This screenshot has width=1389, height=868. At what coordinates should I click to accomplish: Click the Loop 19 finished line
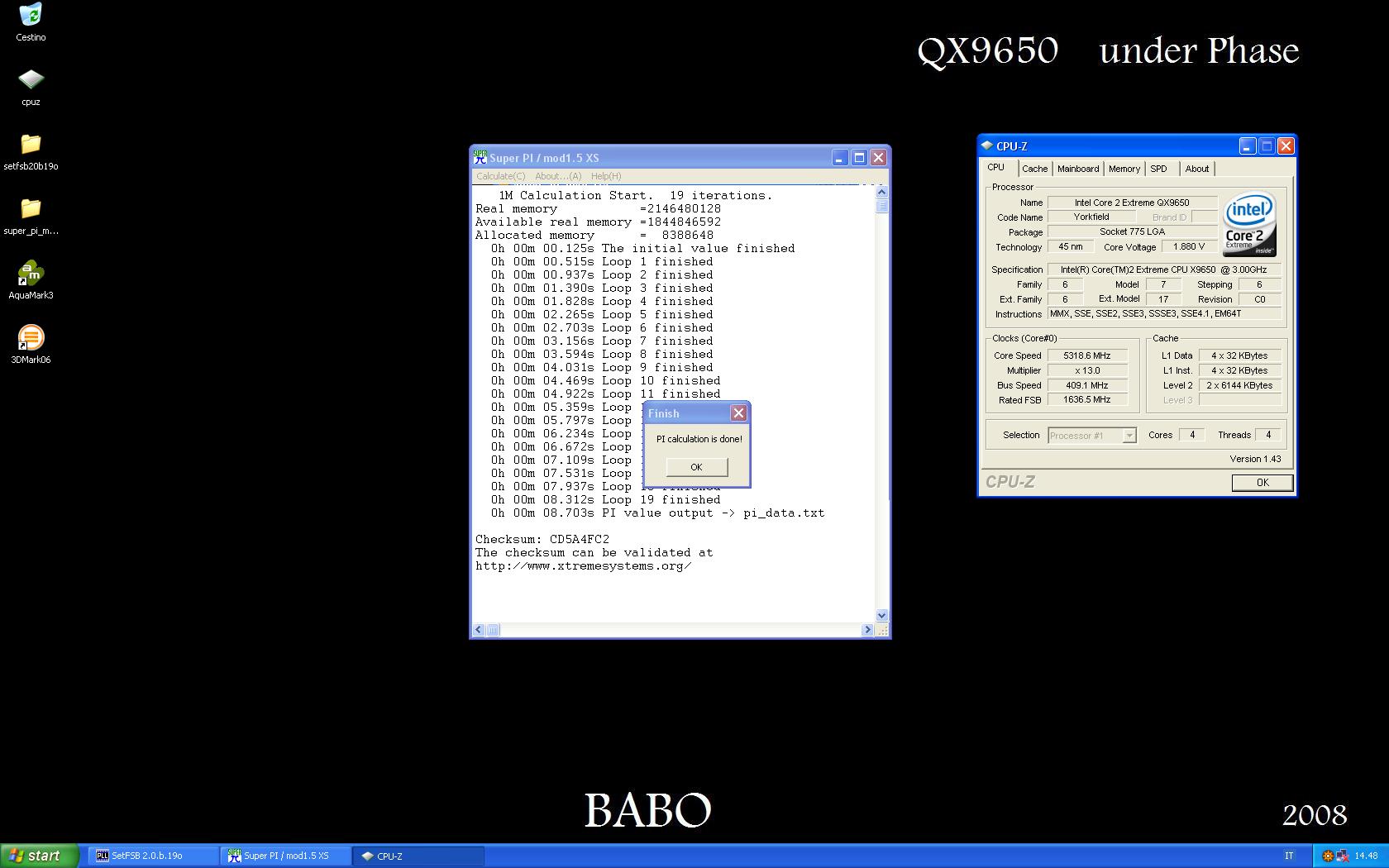point(605,499)
